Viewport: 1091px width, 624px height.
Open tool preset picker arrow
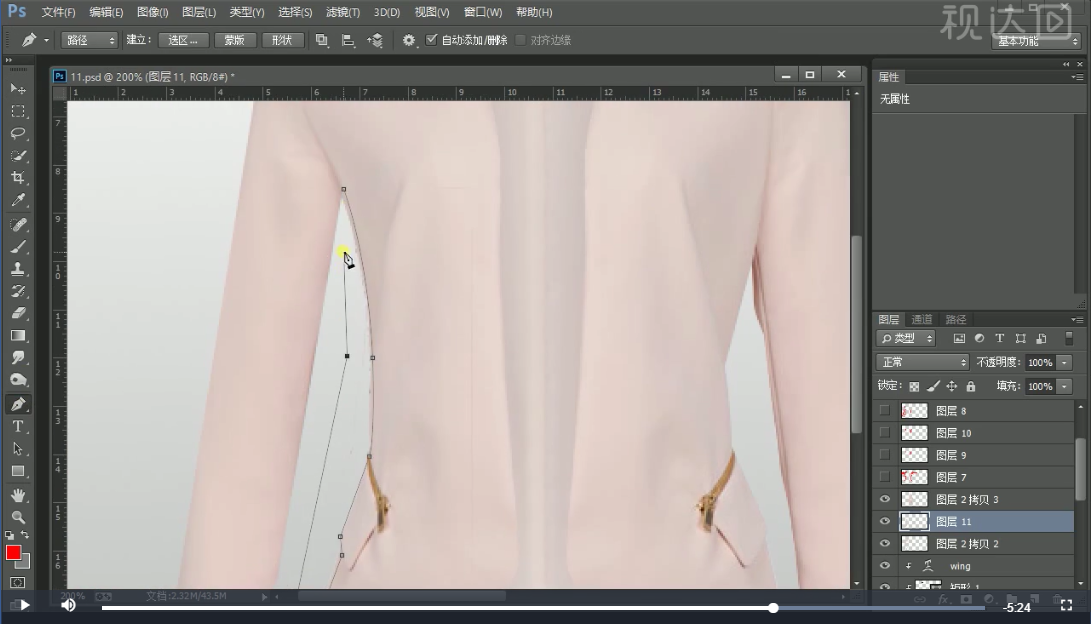pos(46,40)
